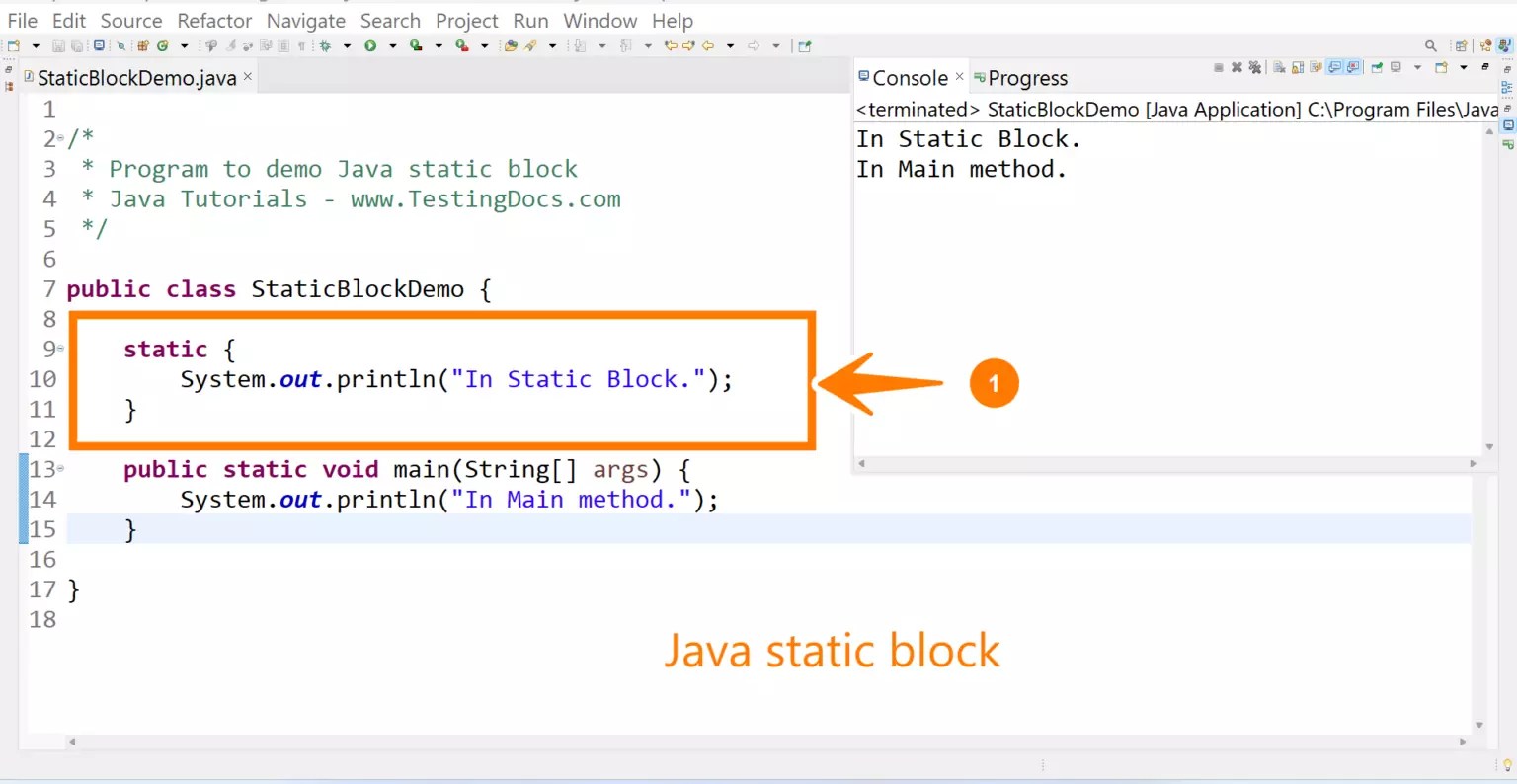Toggle Show Console on standard output change
This screenshot has width=1517, height=784.
point(1335,67)
